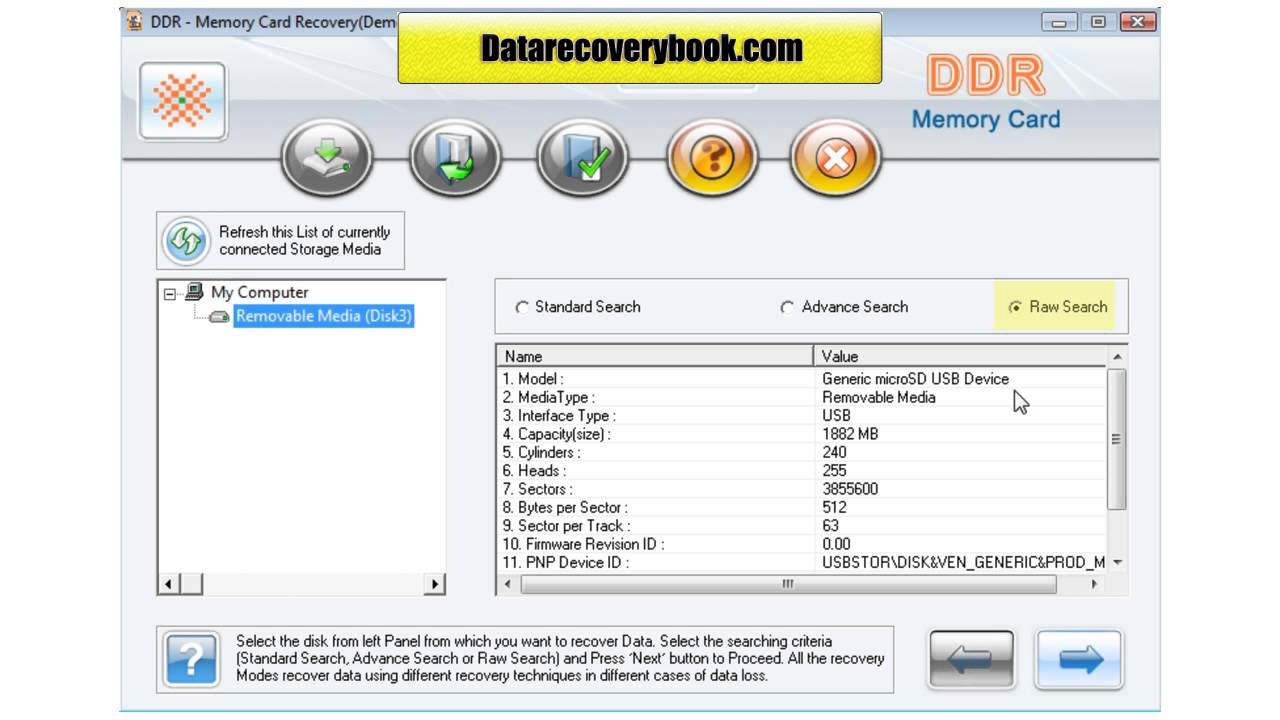Viewport: 1280px width, 720px height.
Task: Click the 'Removable Media' value cell
Action: point(879,397)
